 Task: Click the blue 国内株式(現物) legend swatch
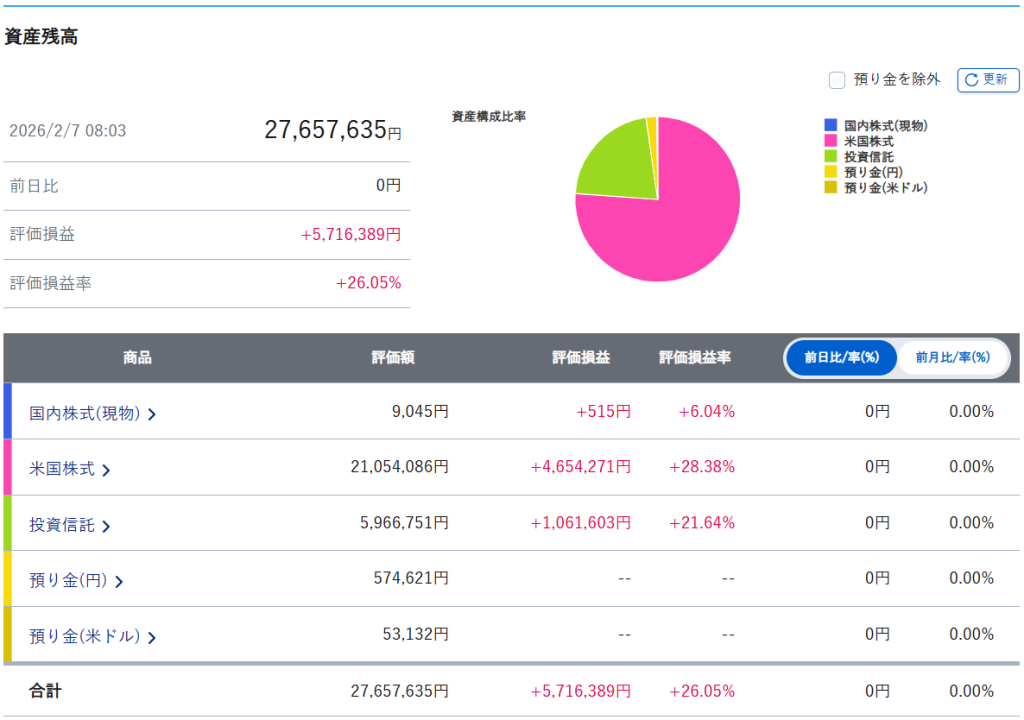830,126
